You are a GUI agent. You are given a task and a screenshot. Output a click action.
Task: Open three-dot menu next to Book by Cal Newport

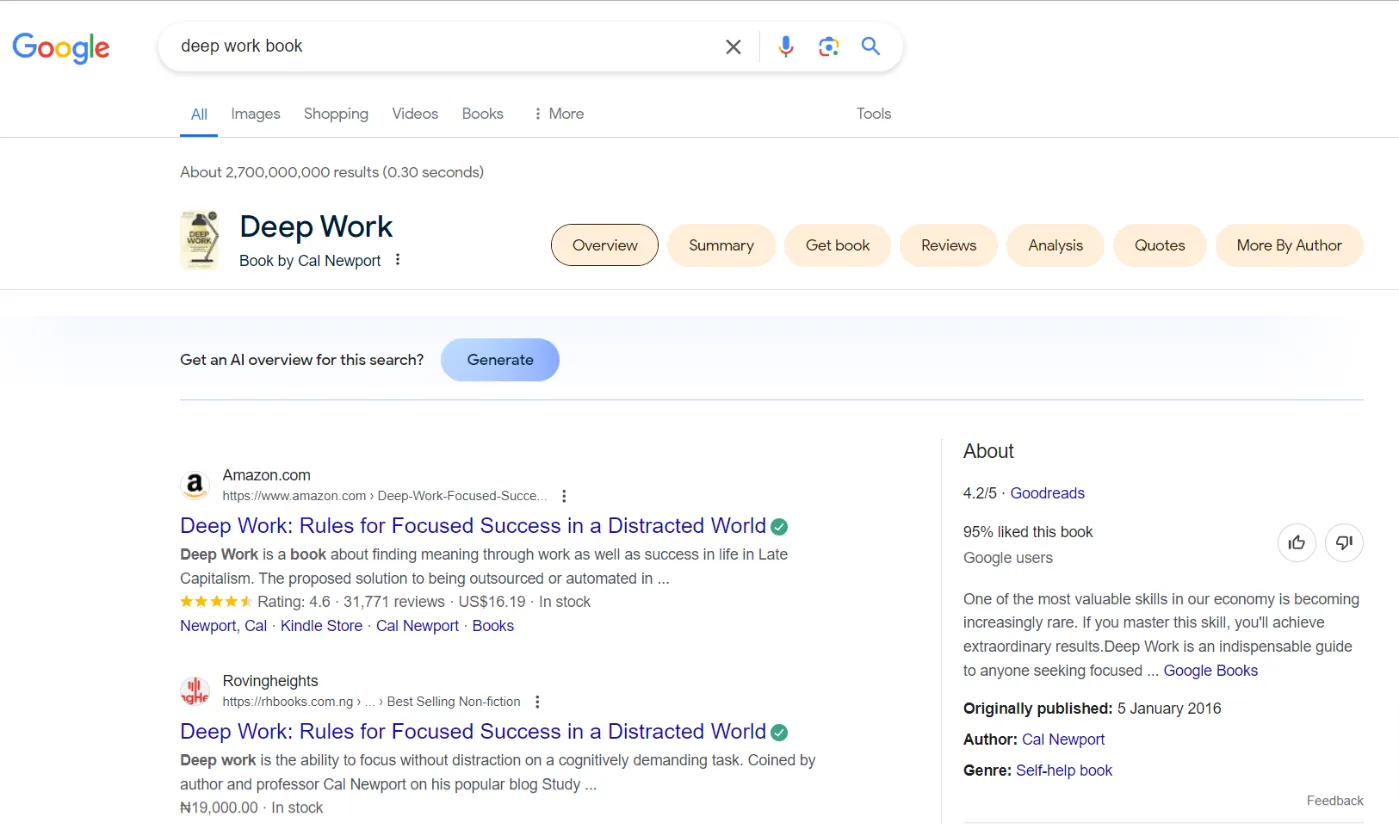click(x=397, y=260)
